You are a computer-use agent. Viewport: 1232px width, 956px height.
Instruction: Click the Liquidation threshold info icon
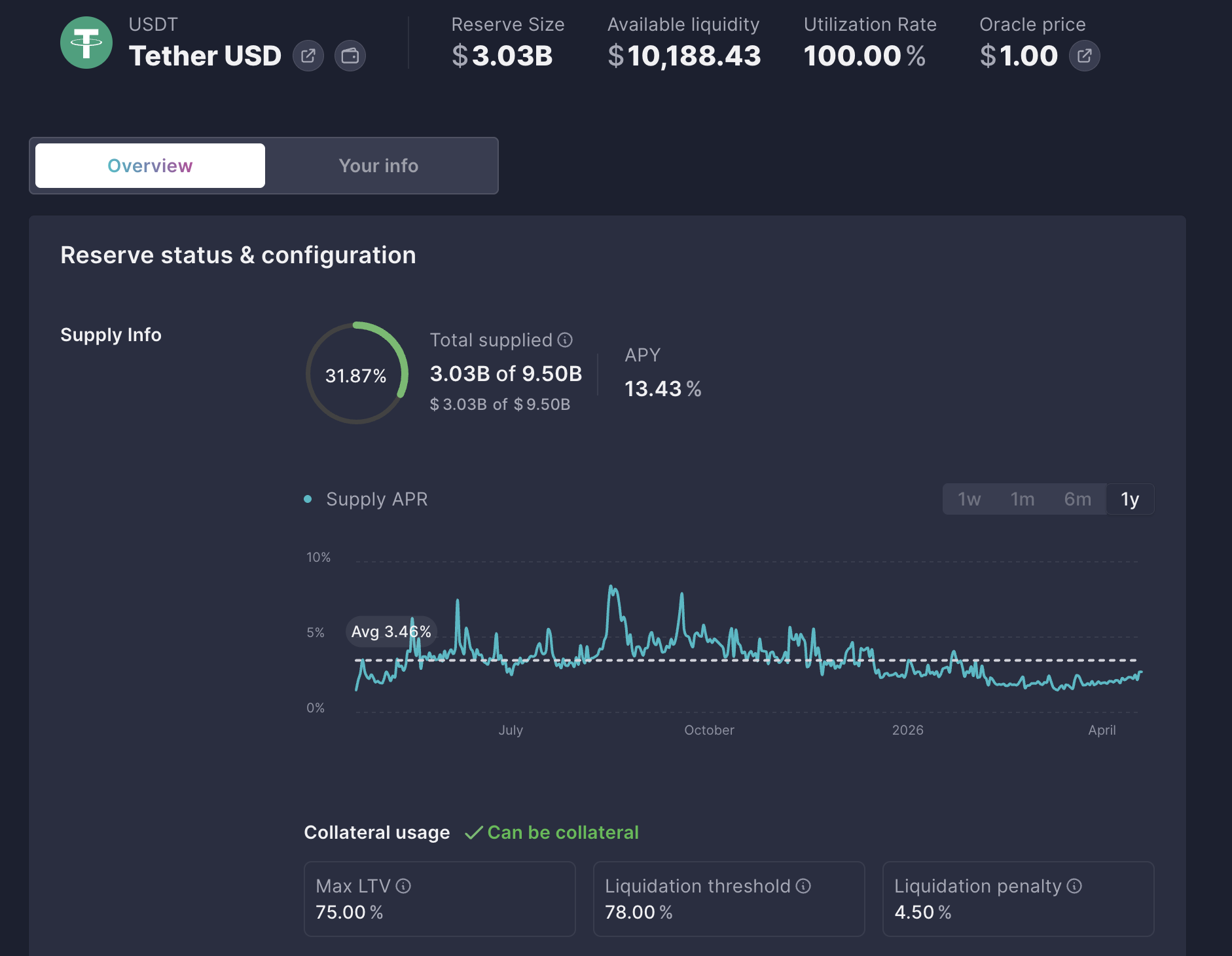[803, 886]
